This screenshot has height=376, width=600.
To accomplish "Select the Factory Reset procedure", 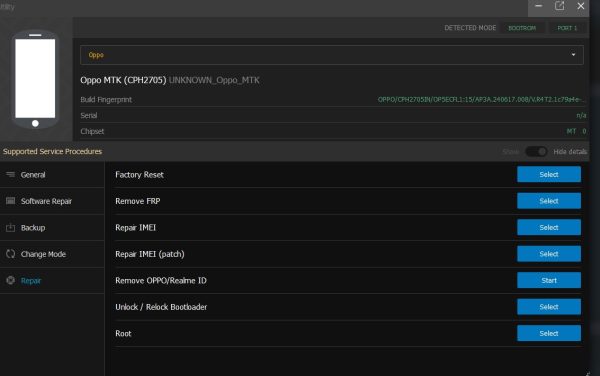I will point(549,174).
